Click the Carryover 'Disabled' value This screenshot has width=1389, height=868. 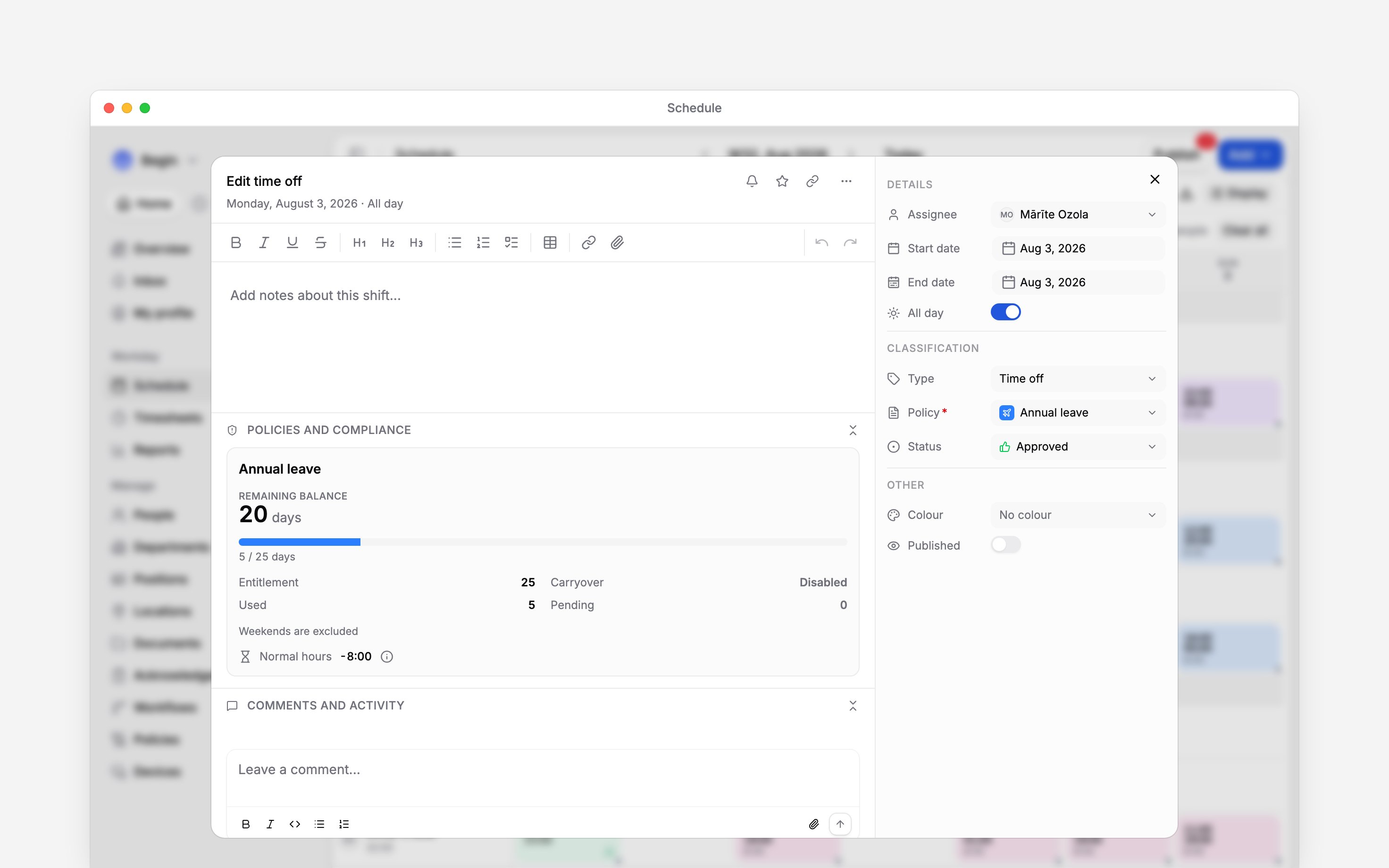click(x=823, y=583)
